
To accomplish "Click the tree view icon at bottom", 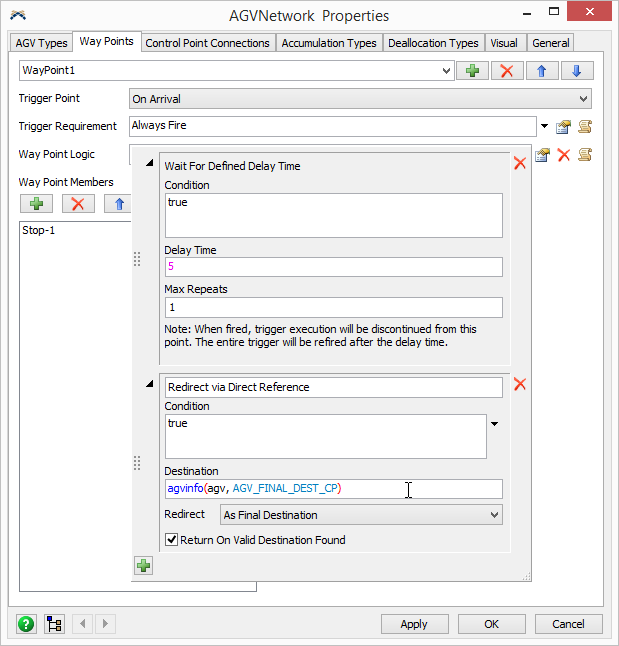I will click(53, 624).
